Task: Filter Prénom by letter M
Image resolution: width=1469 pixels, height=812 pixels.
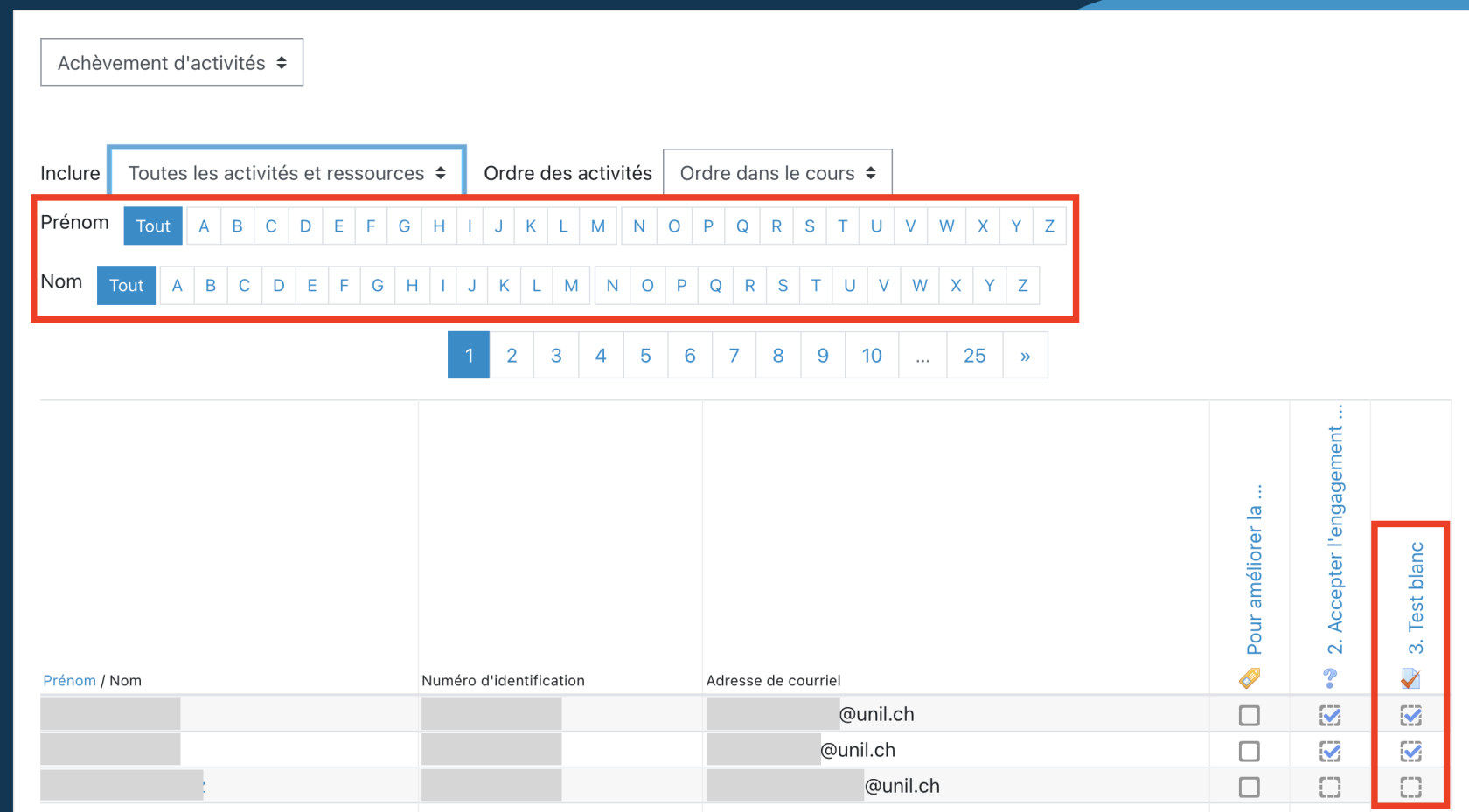Action: (x=598, y=226)
